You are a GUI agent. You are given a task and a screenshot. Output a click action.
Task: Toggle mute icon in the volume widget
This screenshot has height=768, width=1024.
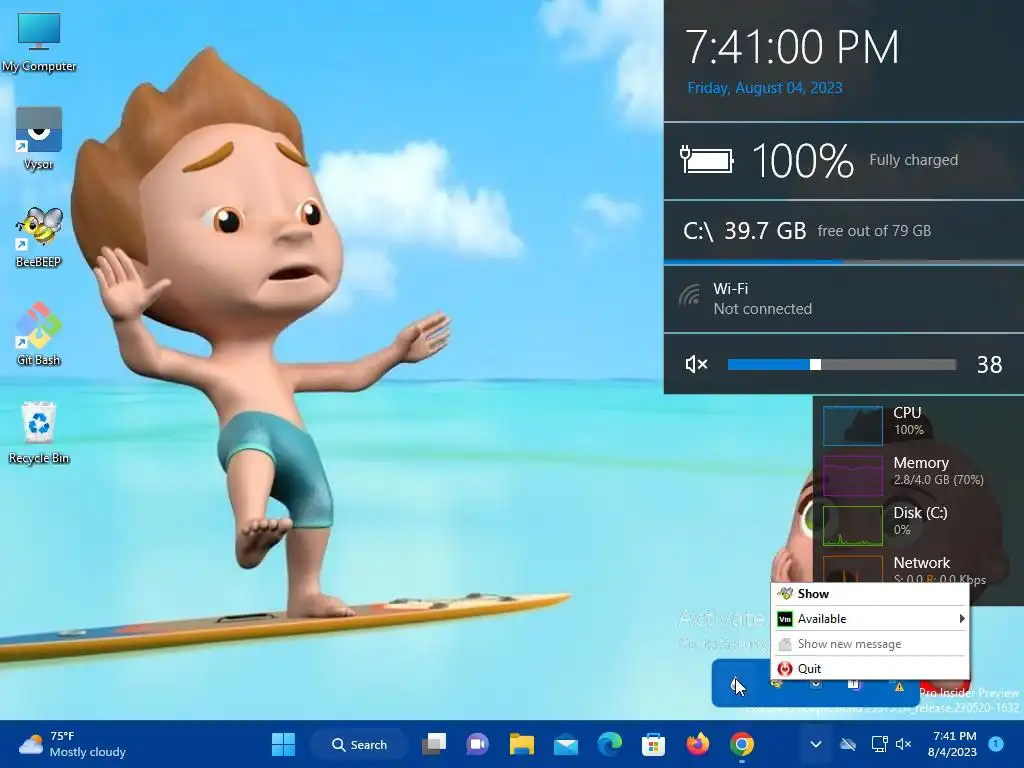(x=696, y=364)
